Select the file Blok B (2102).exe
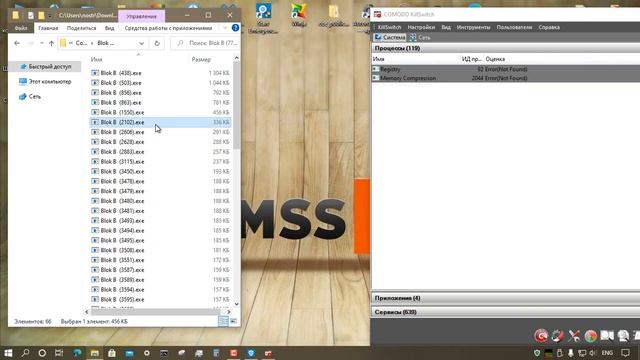This screenshot has height=360, width=640. tap(160, 122)
